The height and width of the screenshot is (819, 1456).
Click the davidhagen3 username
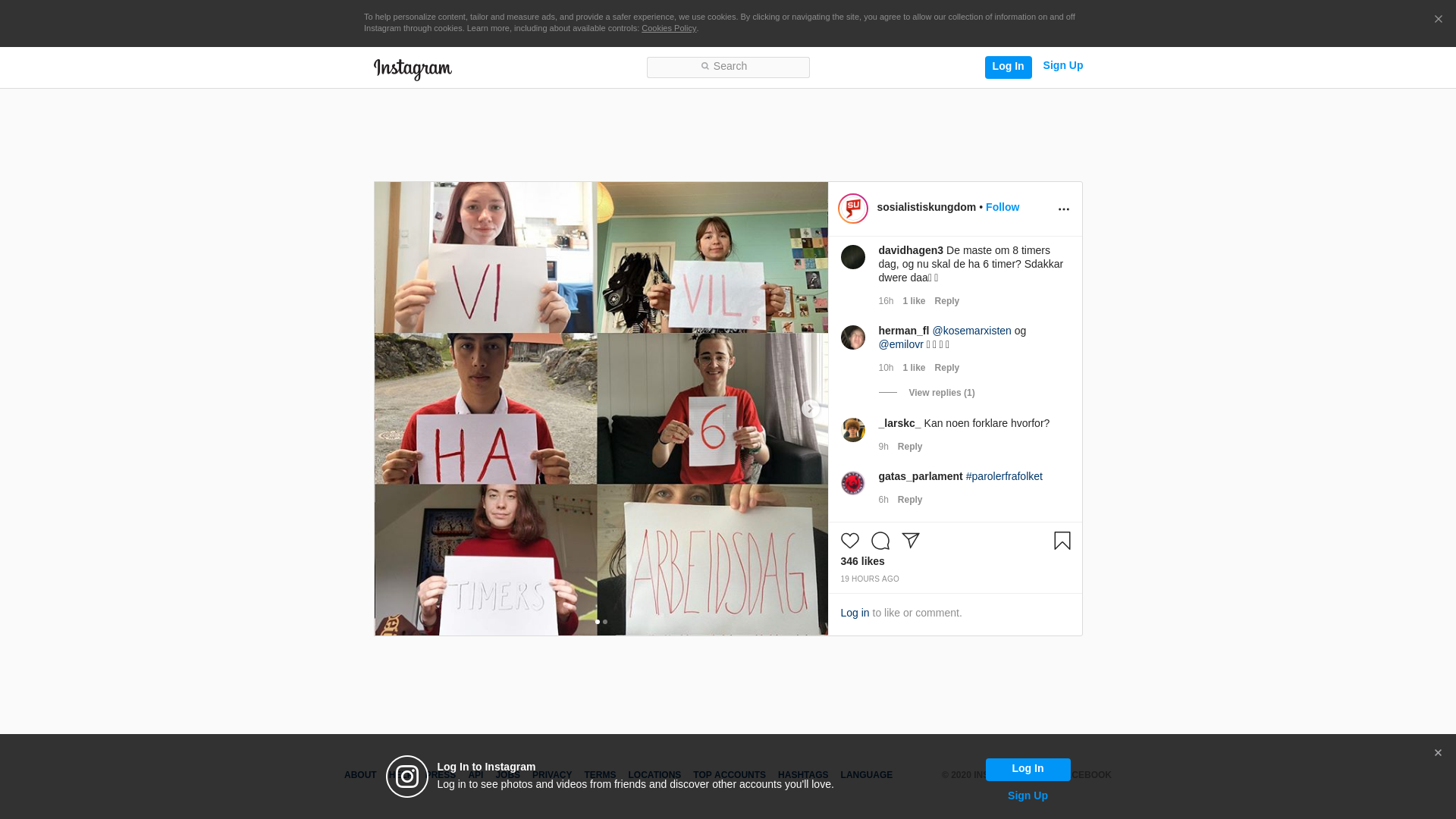pos(910,250)
